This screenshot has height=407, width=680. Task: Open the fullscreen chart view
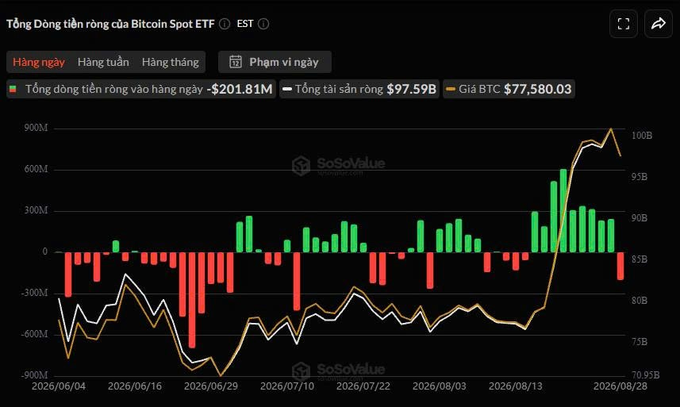pos(623,23)
